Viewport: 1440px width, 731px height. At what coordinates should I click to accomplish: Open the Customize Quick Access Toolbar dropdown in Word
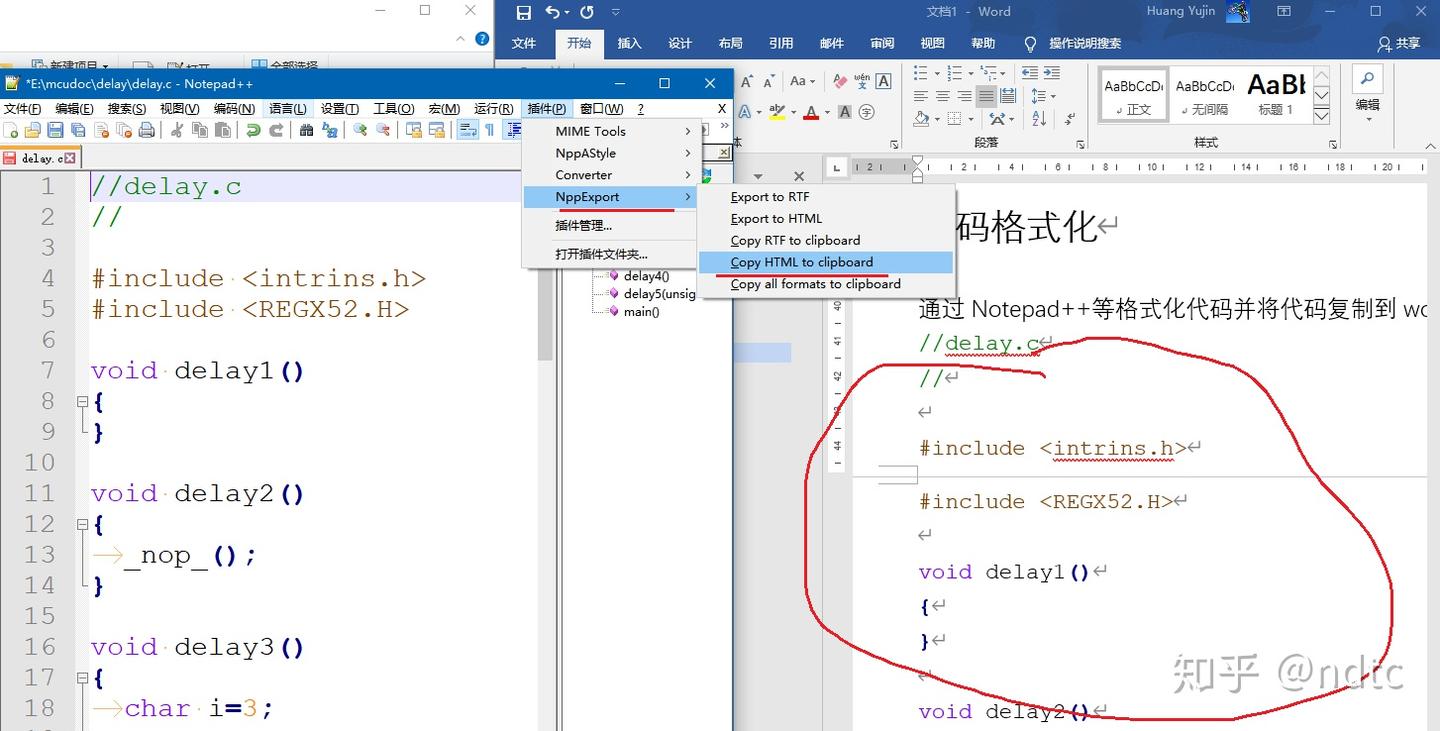click(x=616, y=12)
